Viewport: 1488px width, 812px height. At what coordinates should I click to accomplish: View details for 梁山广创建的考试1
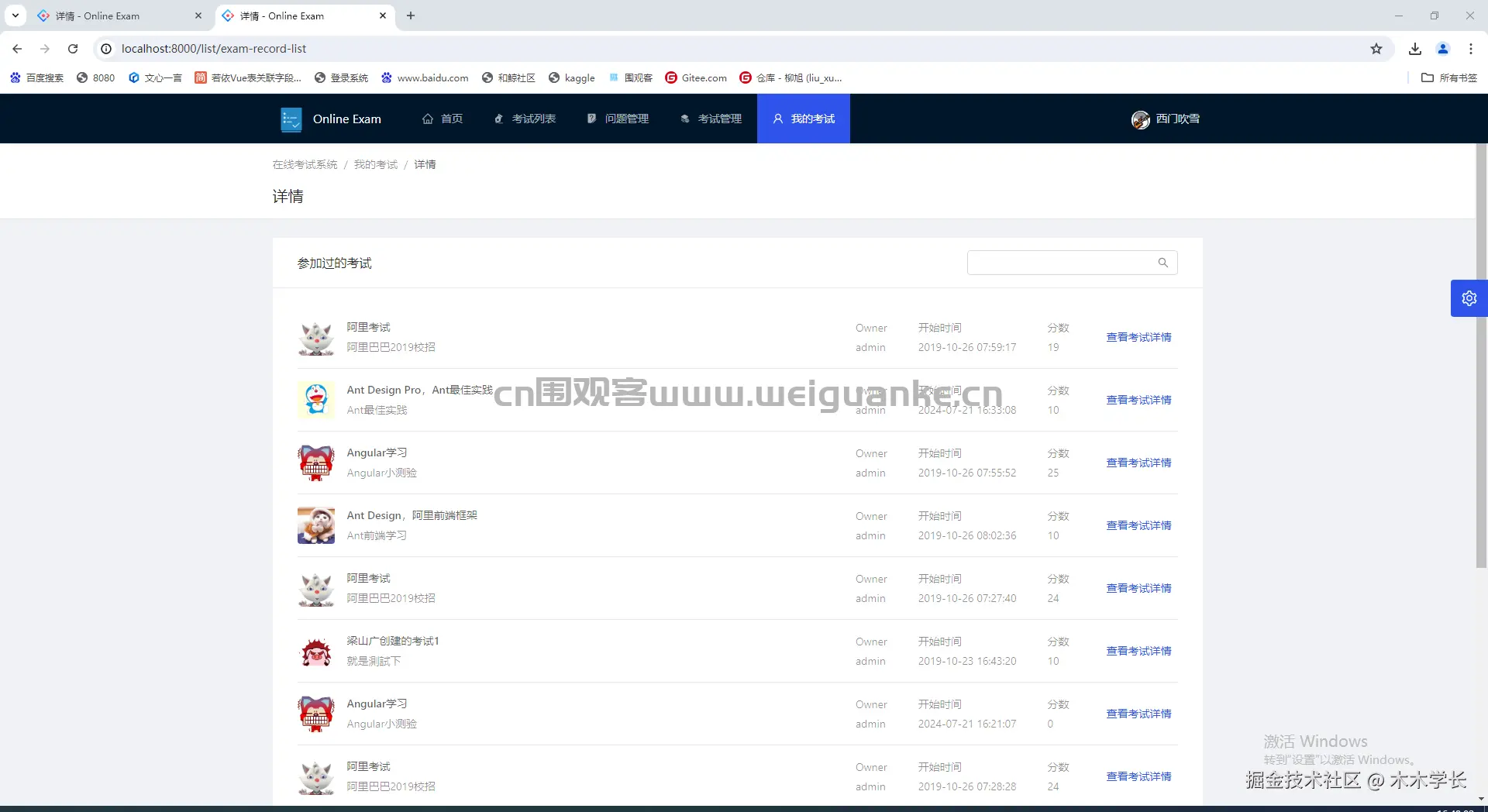coord(1138,651)
